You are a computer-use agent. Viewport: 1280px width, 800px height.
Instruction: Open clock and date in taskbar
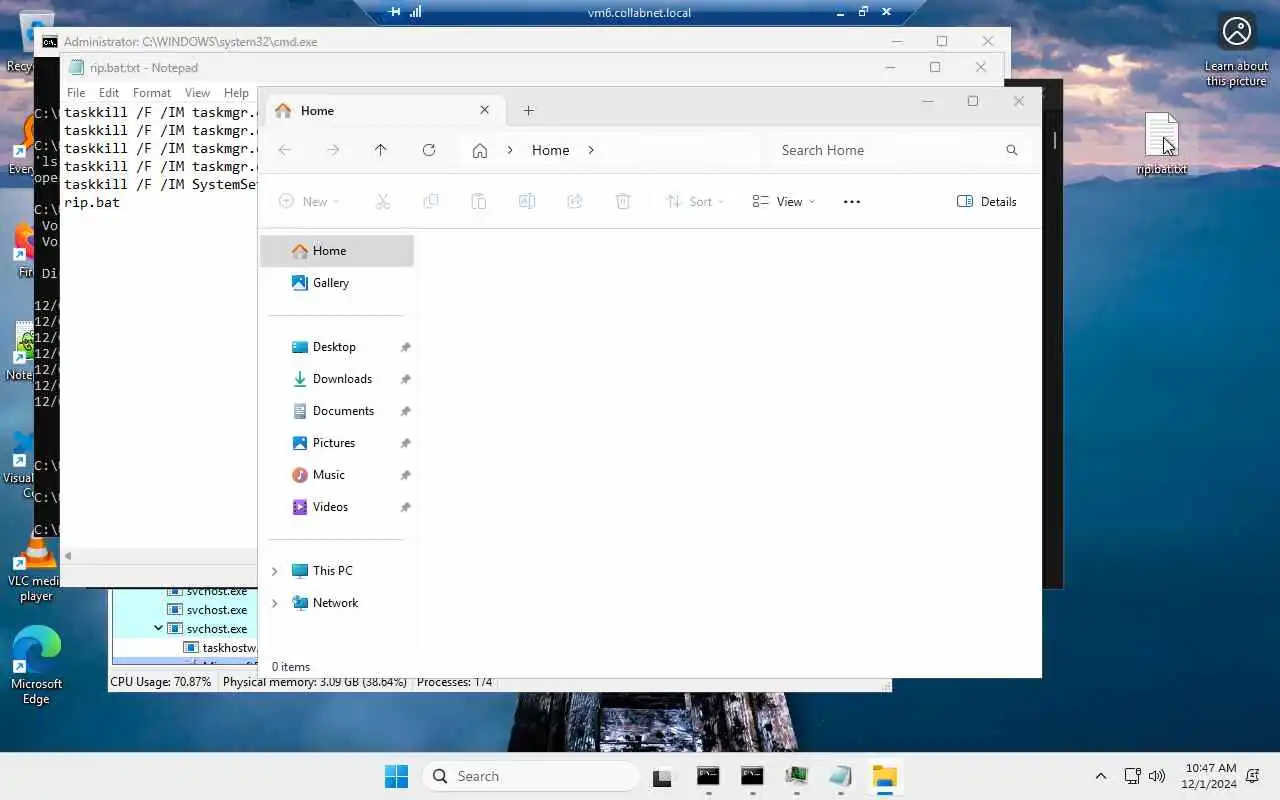coord(1210,776)
